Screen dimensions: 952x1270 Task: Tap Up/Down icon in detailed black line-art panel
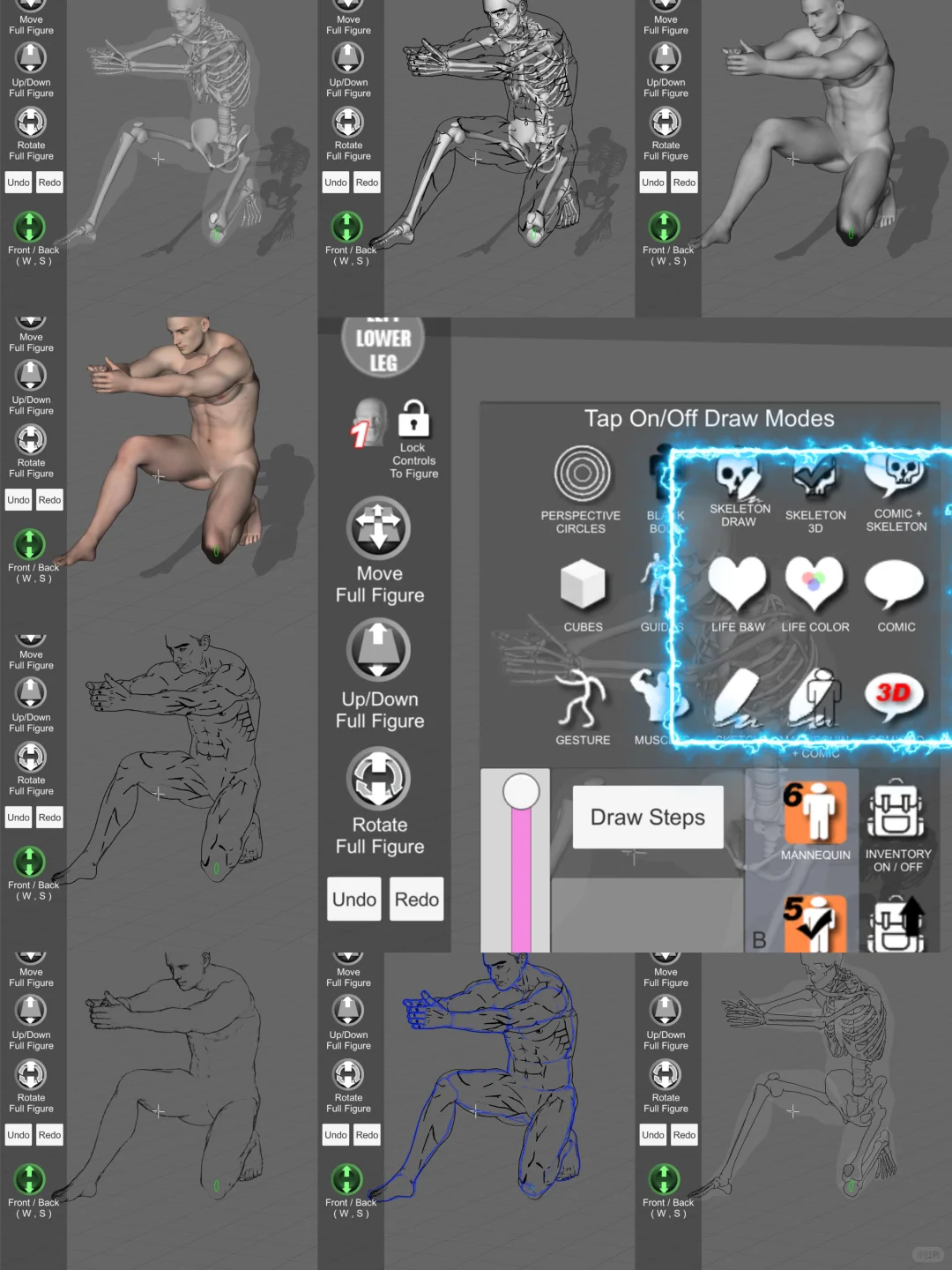click(30, 692)
